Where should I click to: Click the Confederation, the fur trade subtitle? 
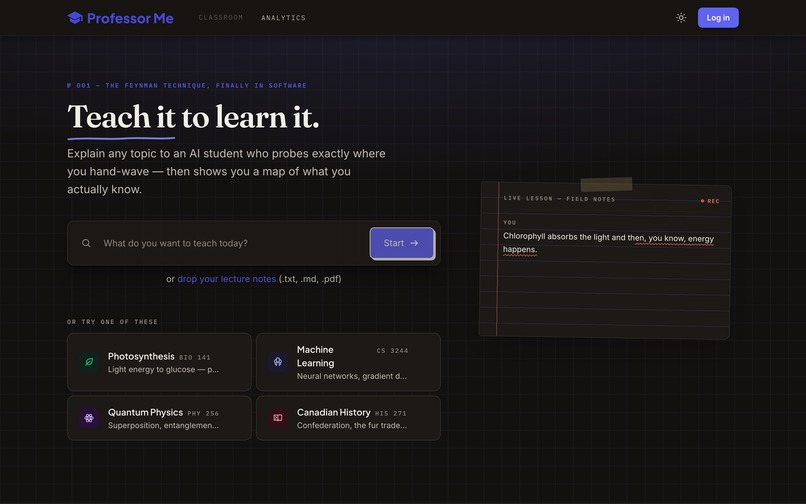click(352, 425)
